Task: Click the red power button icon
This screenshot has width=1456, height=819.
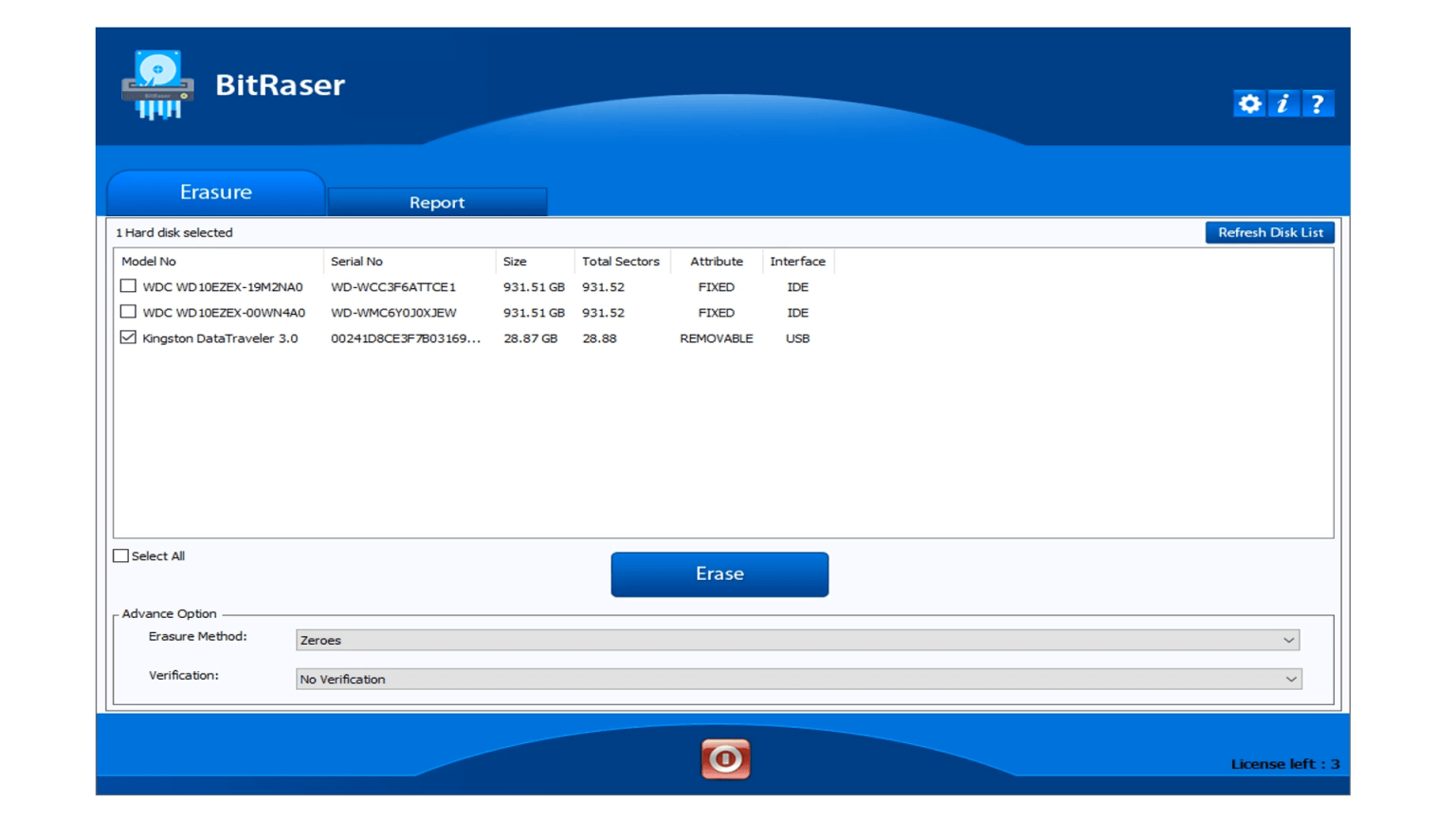Action: pos(725,759)
